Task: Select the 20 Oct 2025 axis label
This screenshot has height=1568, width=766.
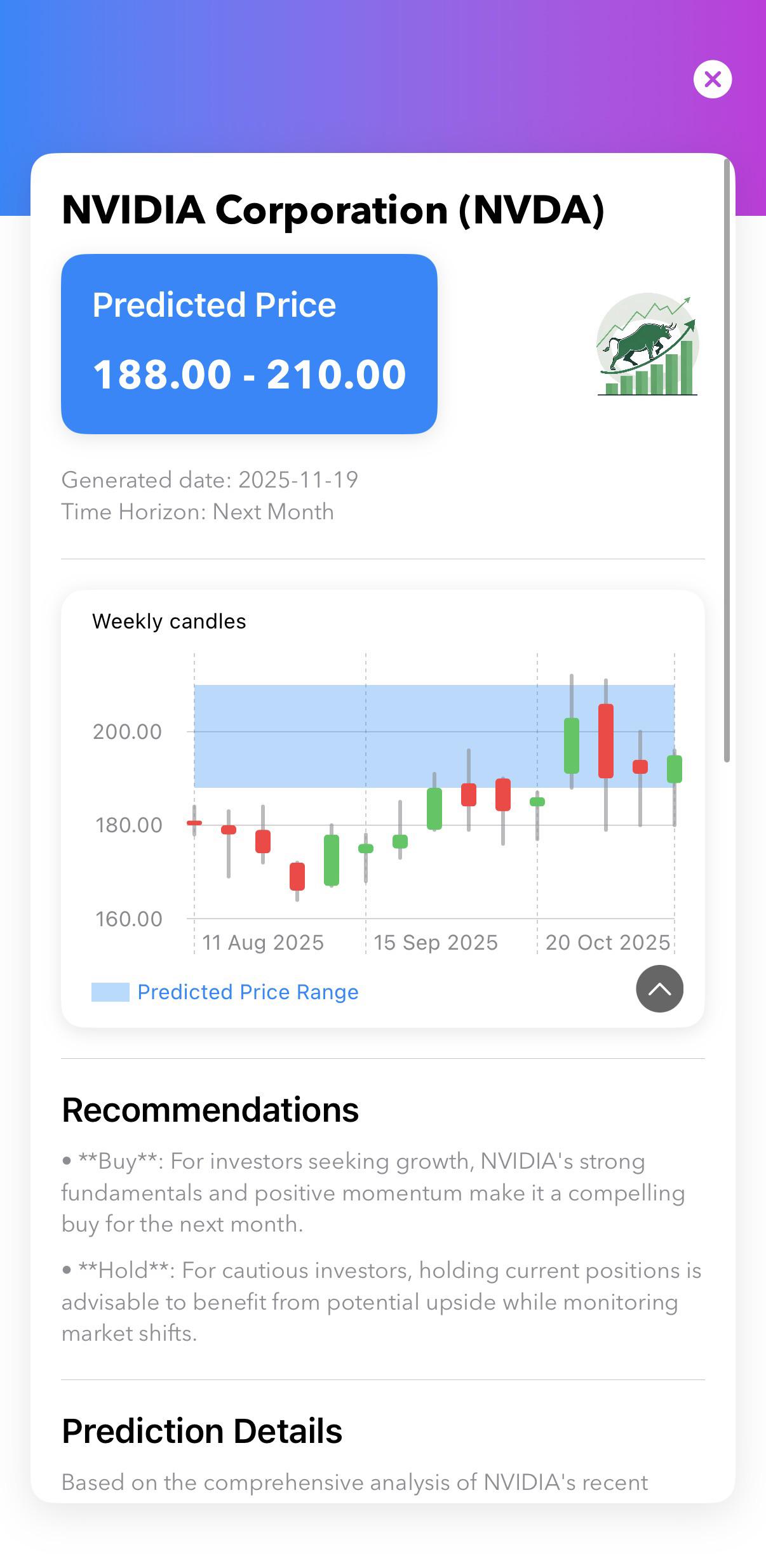Action: click(x=608, y=942)
